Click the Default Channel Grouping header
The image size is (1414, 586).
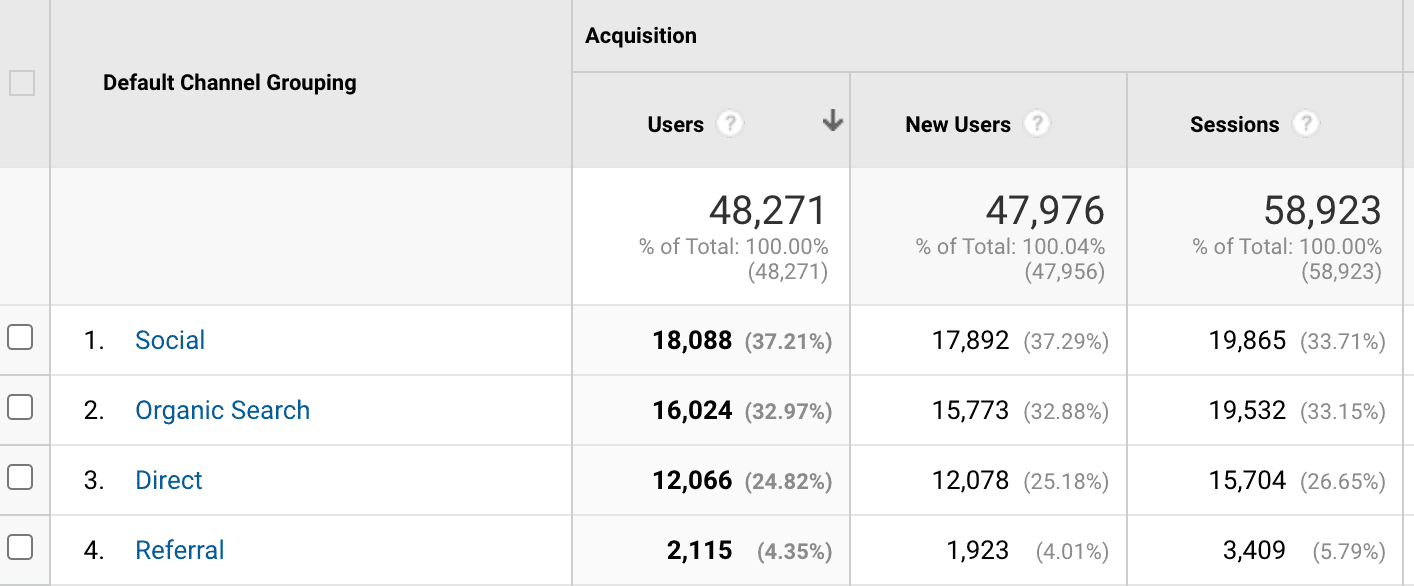tap(230, 83)
